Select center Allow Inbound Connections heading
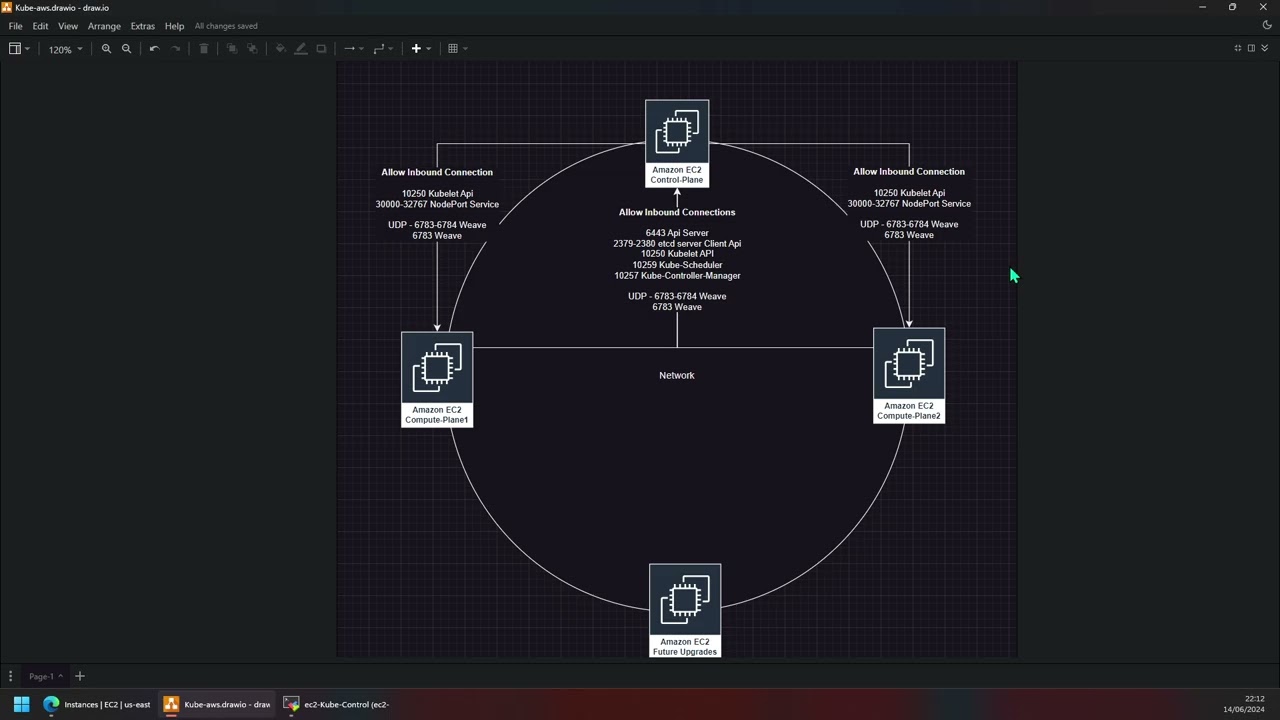The height and width of the screenshot is (720, 1280). 677,212
